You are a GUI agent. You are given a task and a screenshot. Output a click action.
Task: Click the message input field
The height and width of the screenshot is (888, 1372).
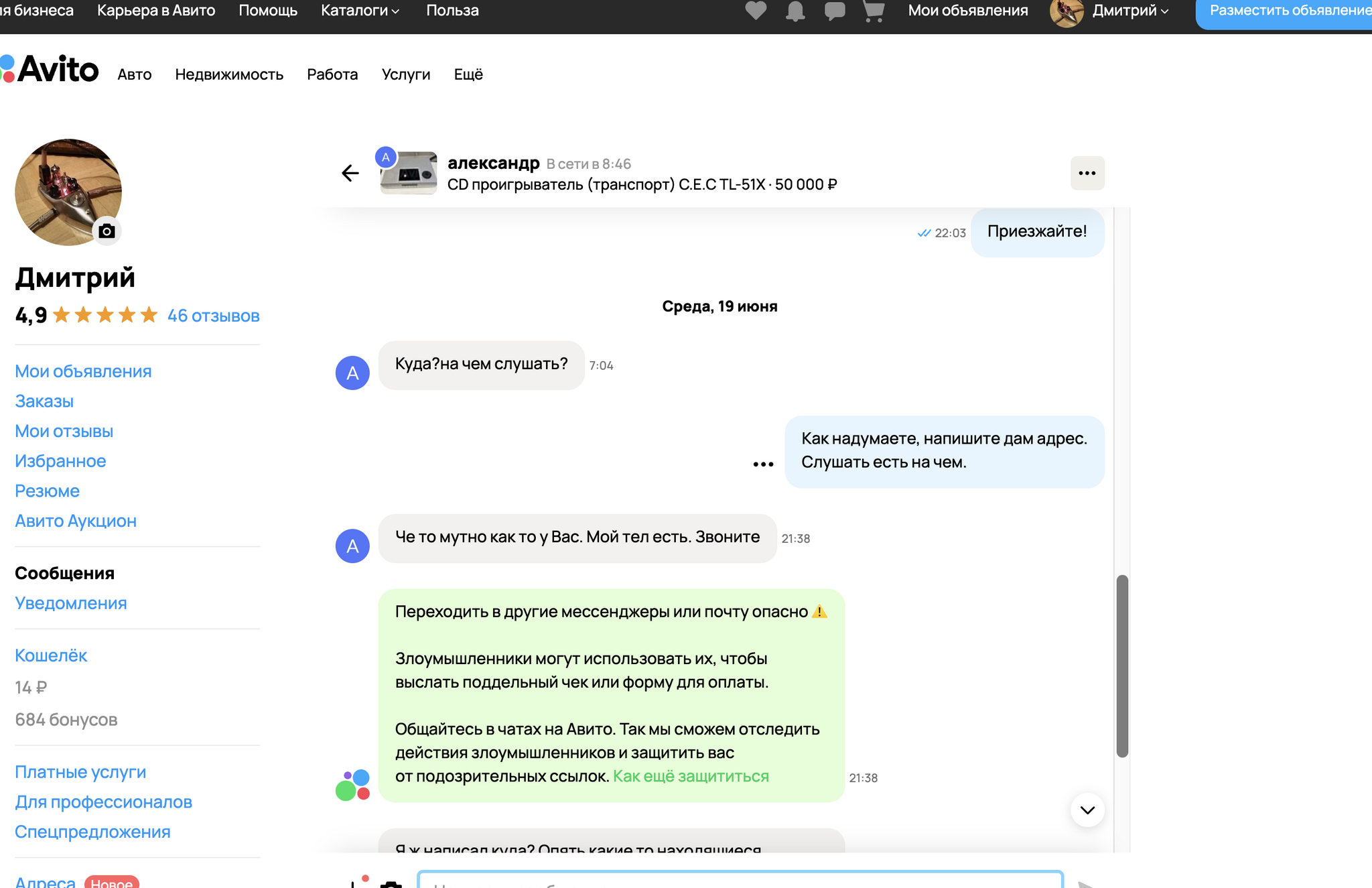(740, 880)
